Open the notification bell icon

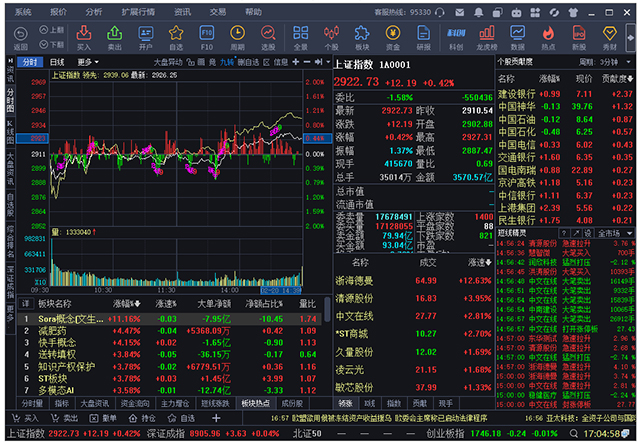pos(478,13)
